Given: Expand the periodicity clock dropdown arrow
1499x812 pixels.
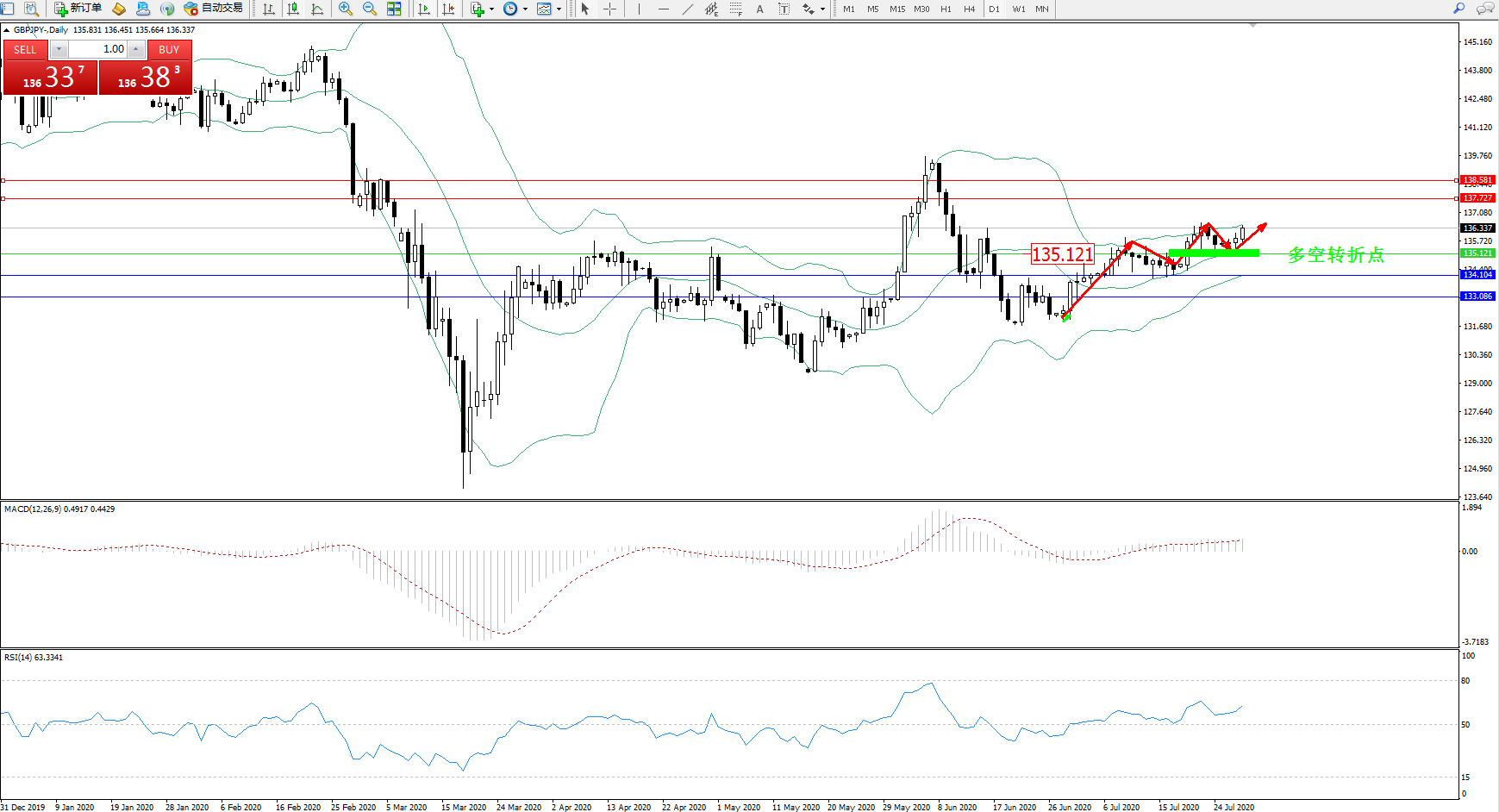Looking at the screenshot, I should click(525, 9).
